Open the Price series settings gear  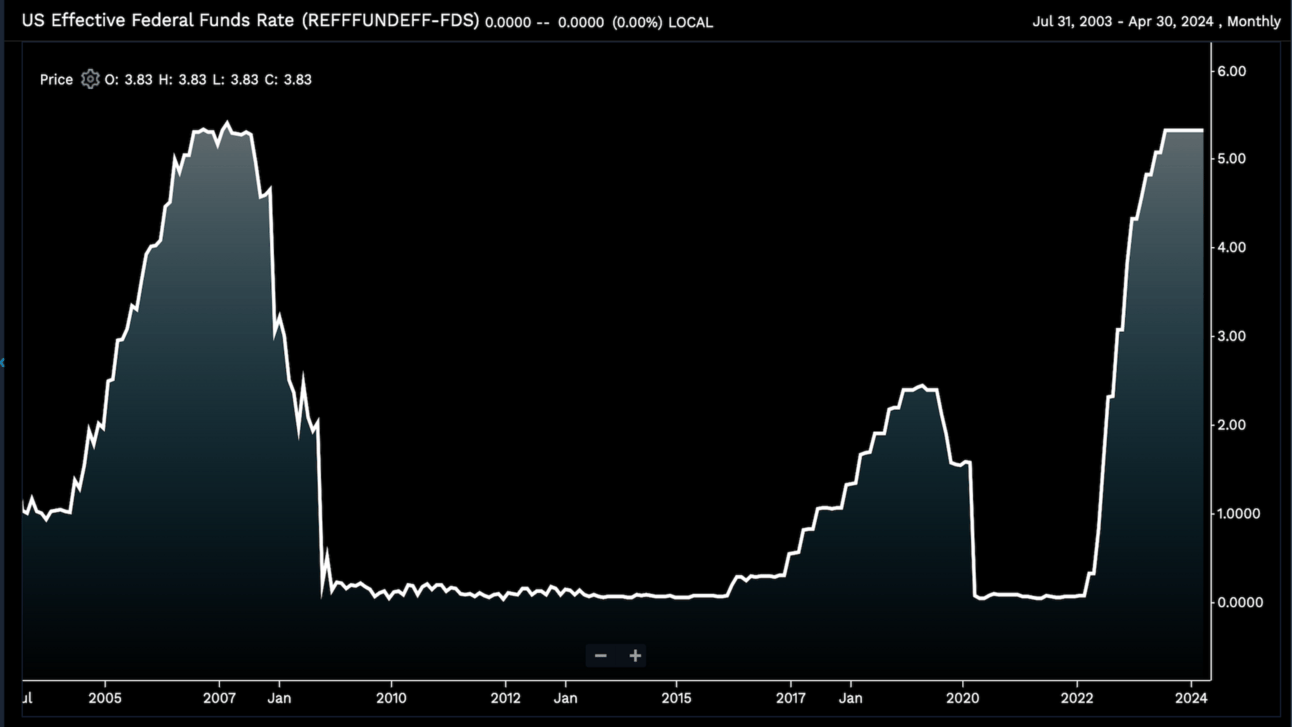point(90,79)
